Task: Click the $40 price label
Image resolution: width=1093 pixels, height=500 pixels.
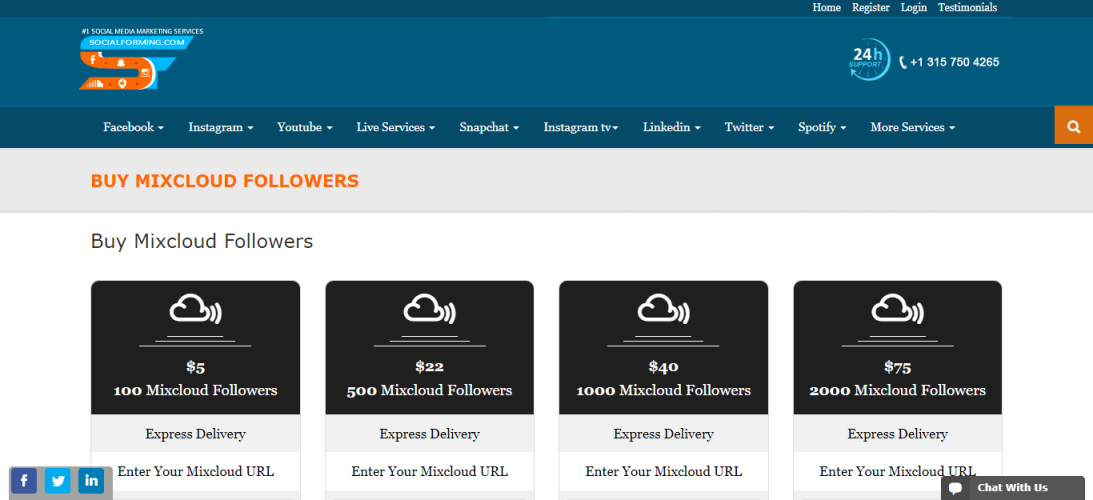Action: [x=664, y=367]
